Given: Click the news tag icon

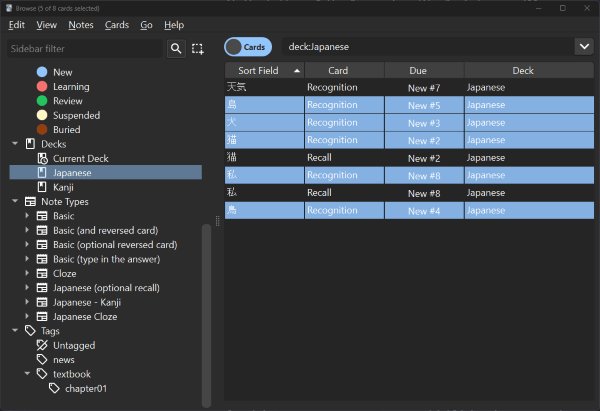Looking at the screenshot, I should coord(42,359).
